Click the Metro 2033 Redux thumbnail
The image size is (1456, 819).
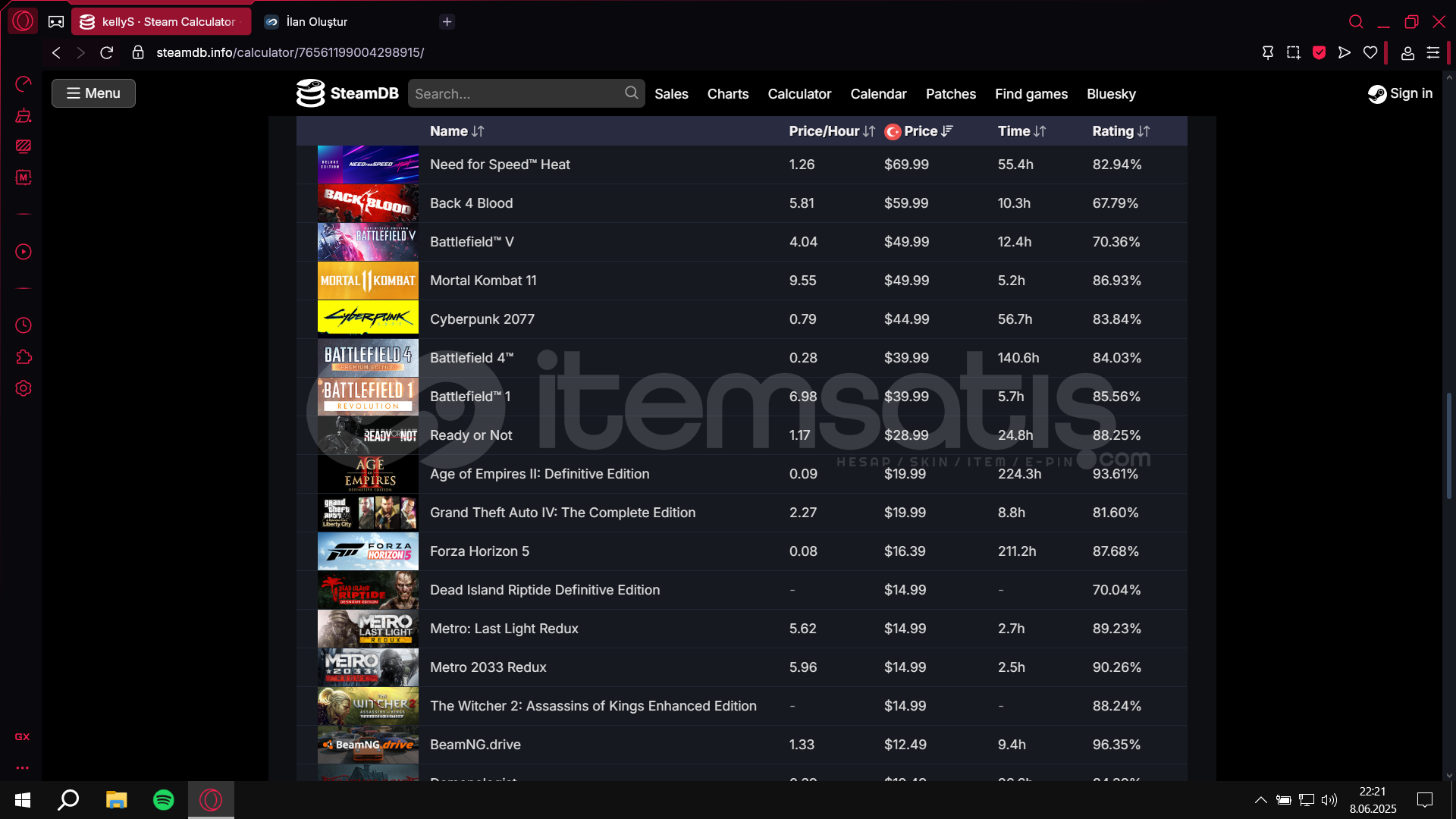(x=368, y=667)
